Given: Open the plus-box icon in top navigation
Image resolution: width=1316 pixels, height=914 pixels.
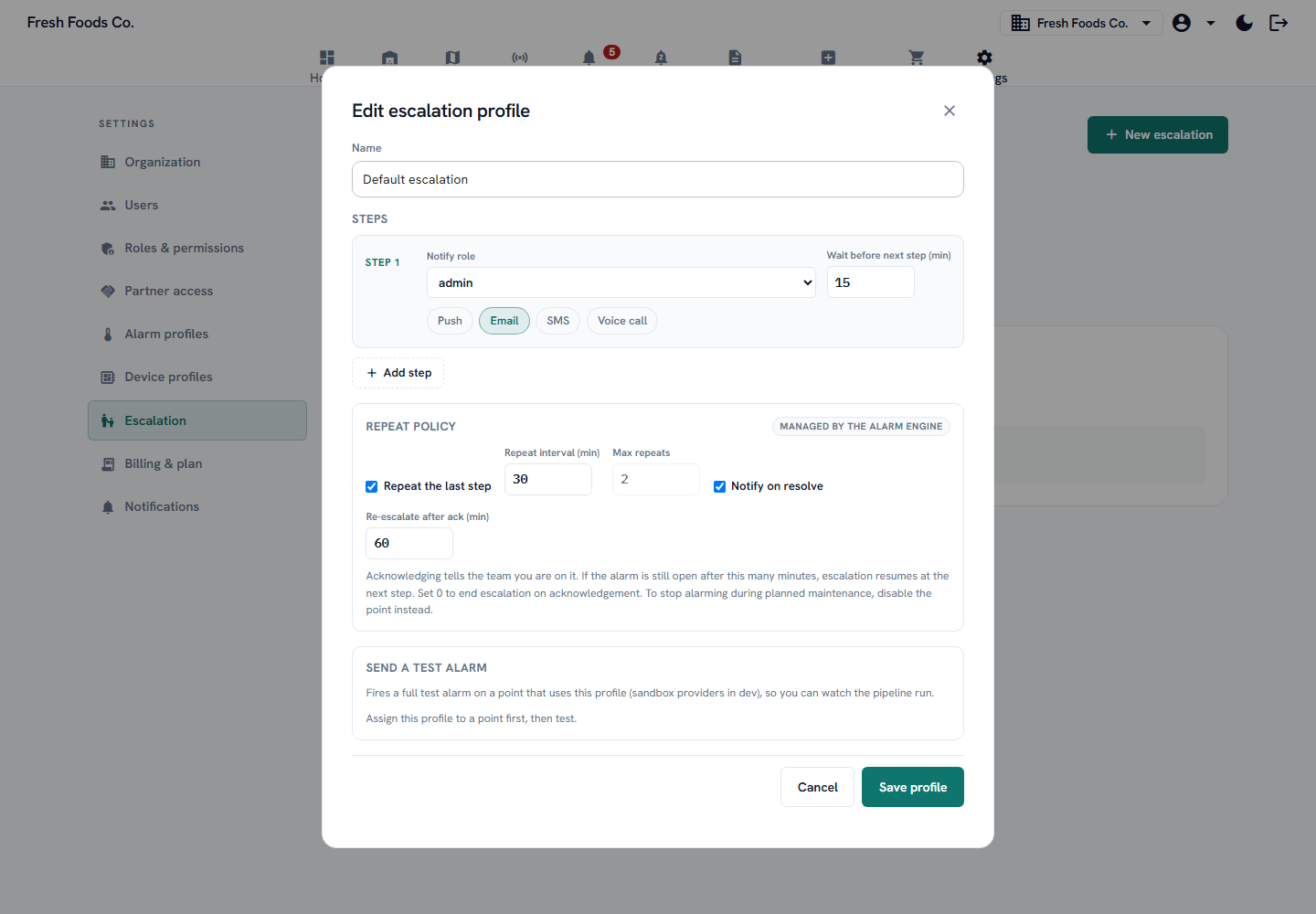Looking at the screenshot, I should (828, 58).
